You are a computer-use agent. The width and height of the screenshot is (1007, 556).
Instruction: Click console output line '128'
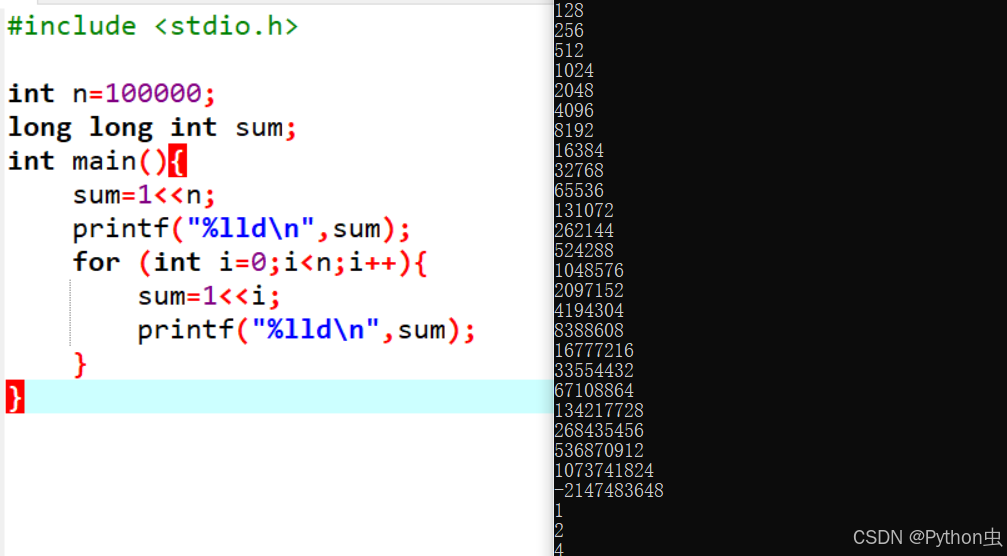tap(569, 10)
